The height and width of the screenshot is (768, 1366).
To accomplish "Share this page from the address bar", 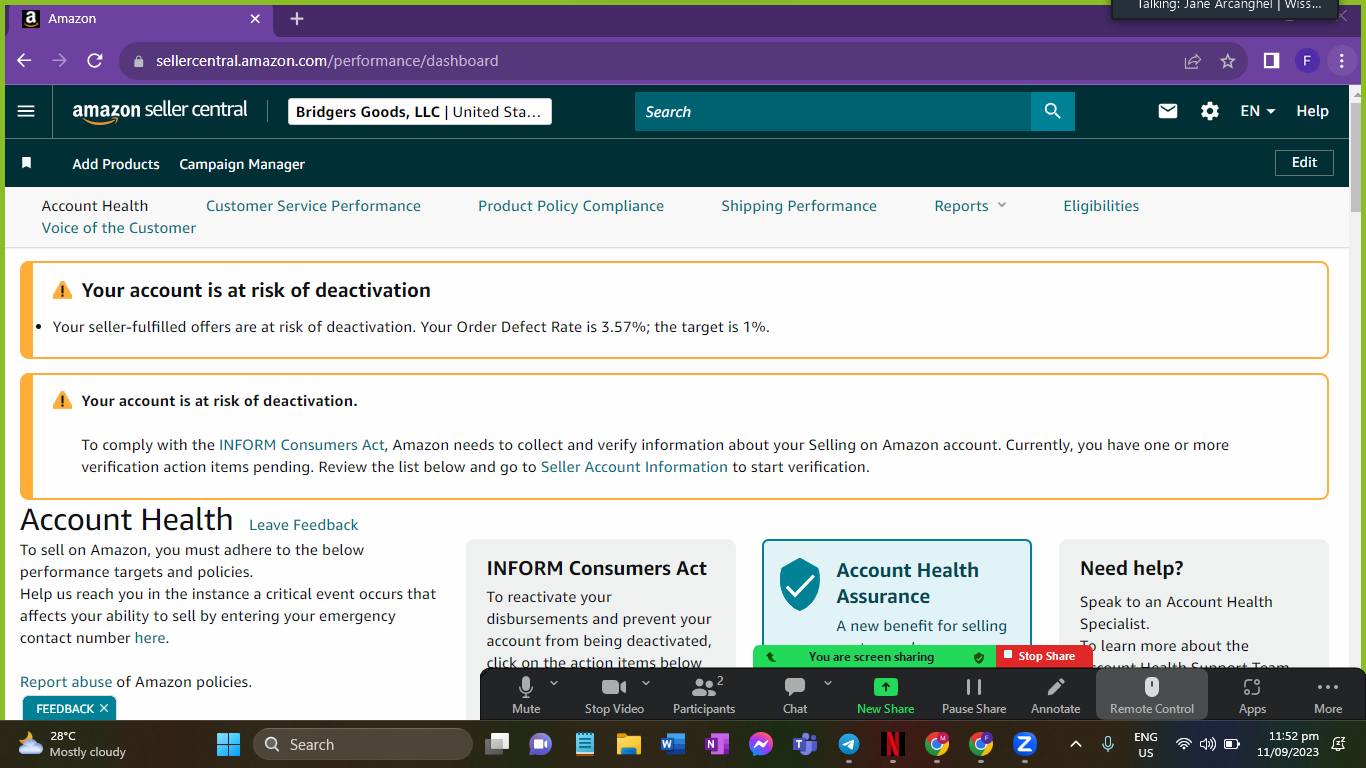I will pyautogui.click(x=1192, y=61).
